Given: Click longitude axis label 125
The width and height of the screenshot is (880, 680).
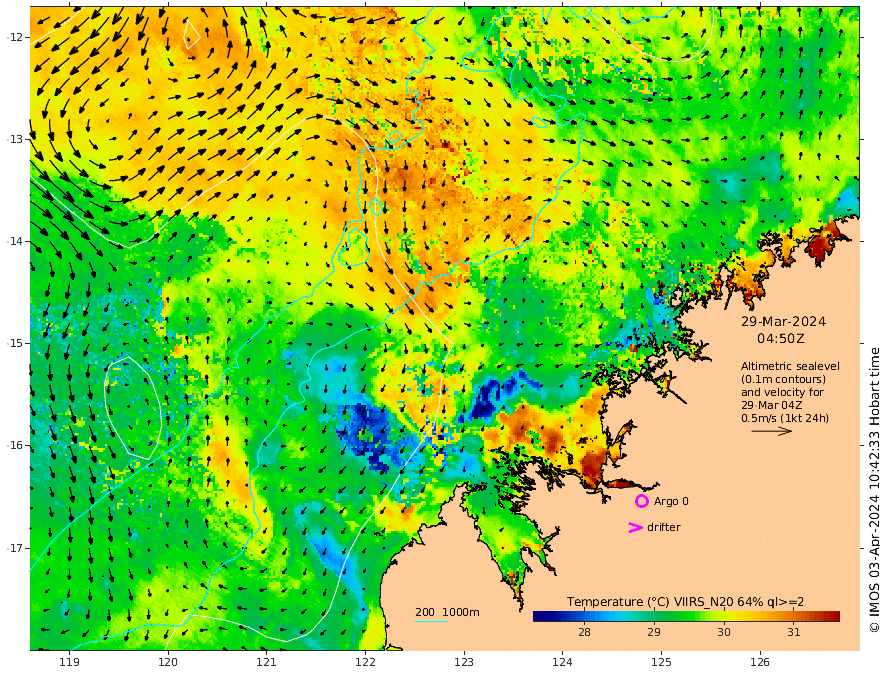Looking at the screenshot, I should [x=662, y=663].
